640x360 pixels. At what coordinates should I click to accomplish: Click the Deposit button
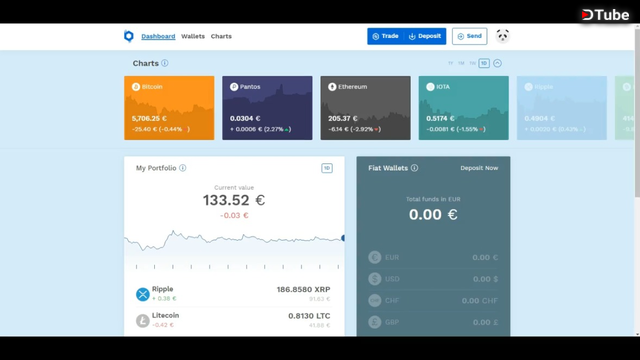point(425,36)
